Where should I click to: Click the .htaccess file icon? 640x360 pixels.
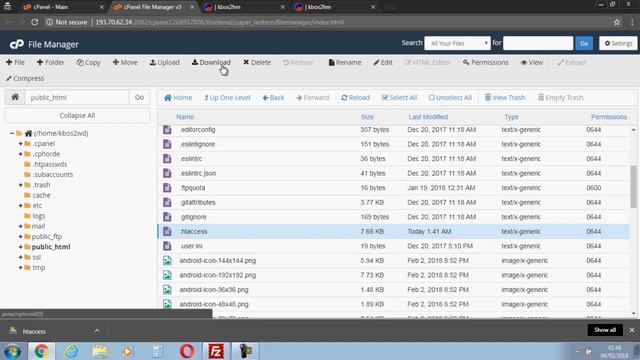[x=167, y=231]
